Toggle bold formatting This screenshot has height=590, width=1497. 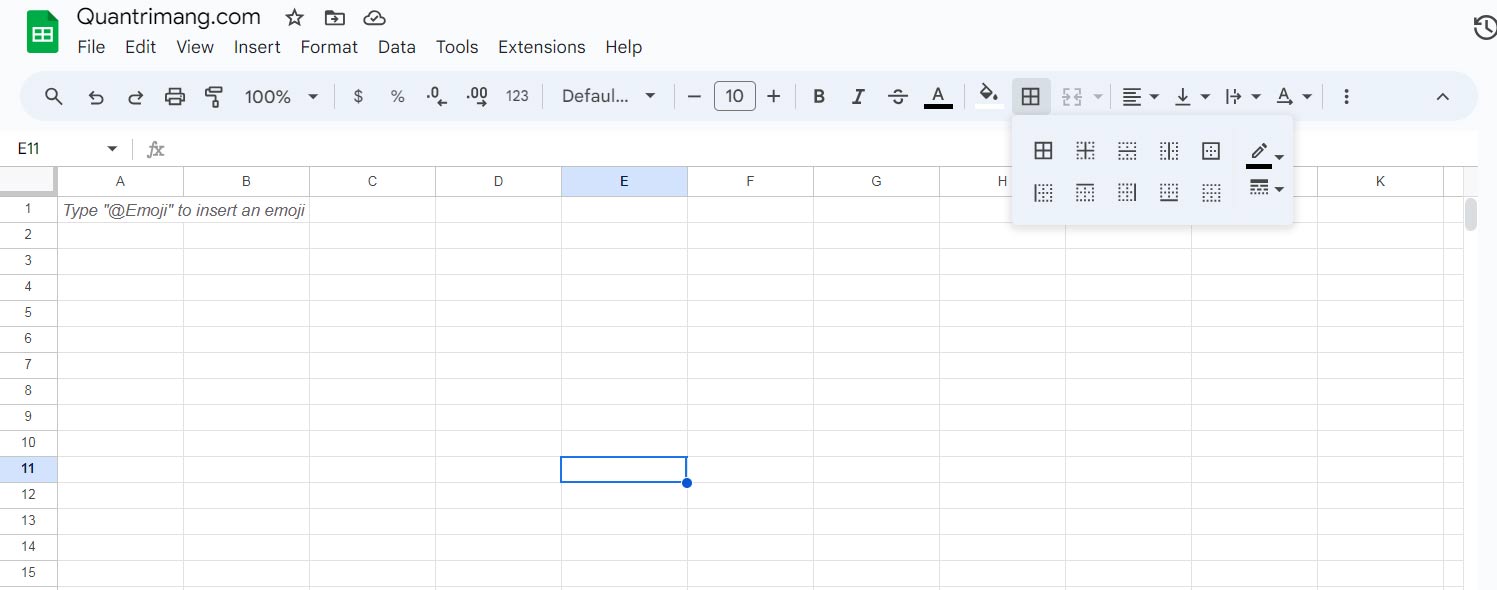(818, 96)
